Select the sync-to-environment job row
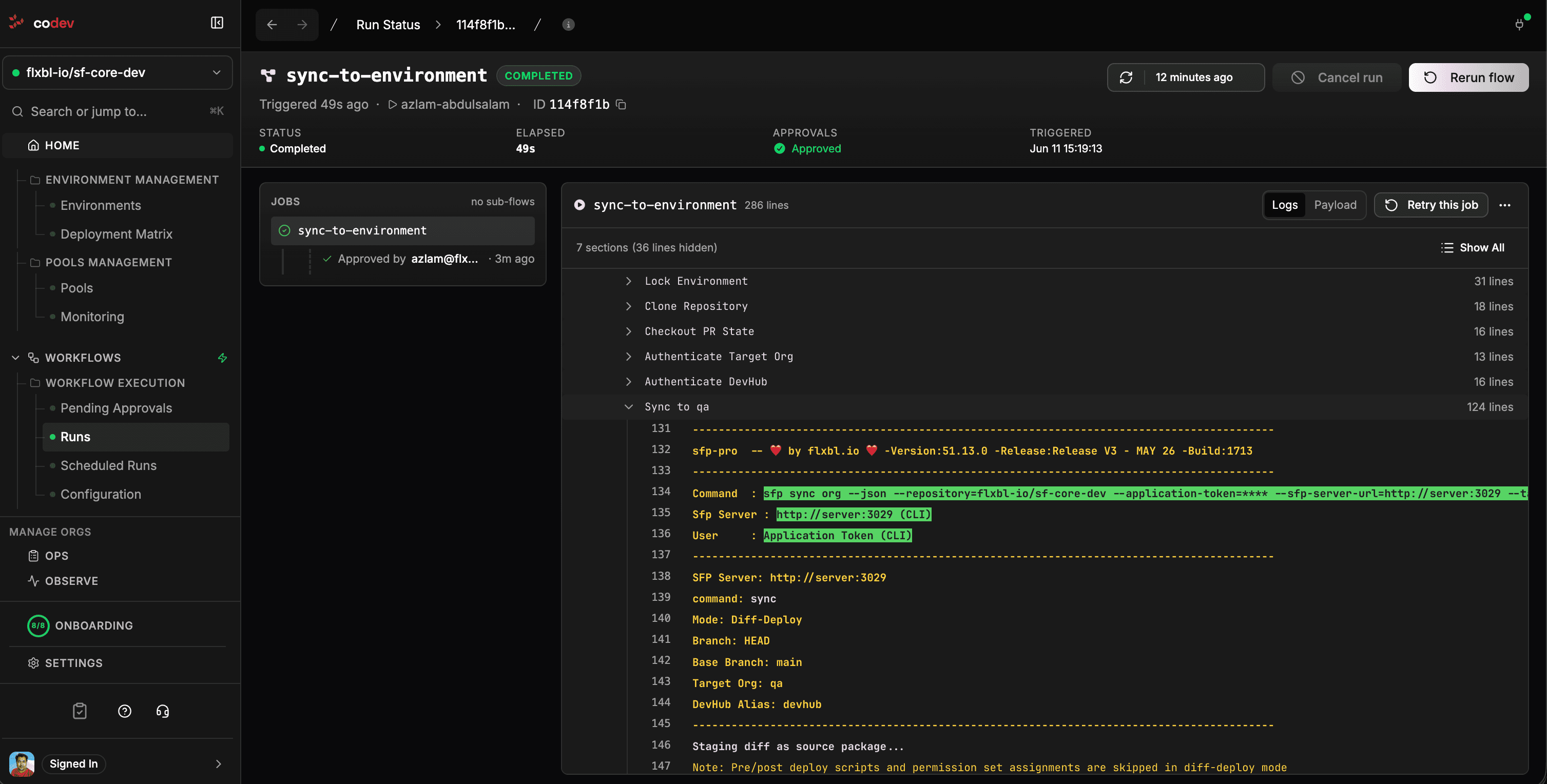This screenshot has width=1547, height=784. [402, 230]
